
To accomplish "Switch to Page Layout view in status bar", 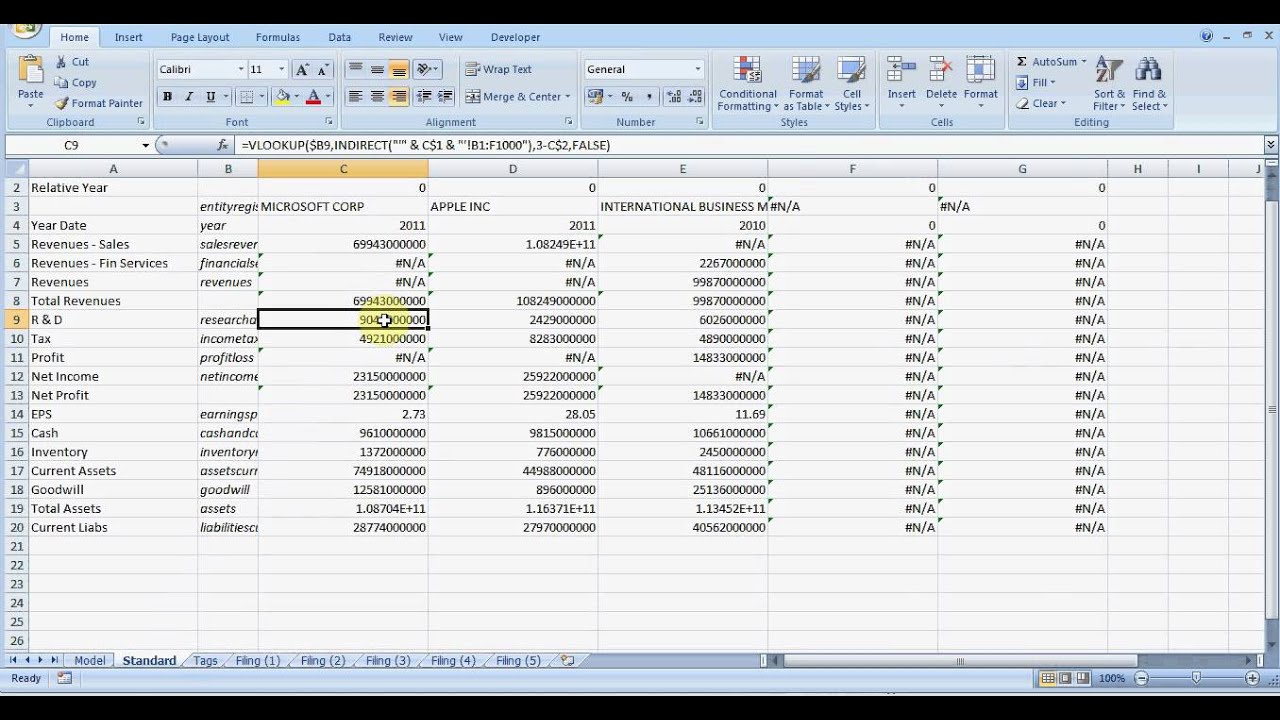I will (1065, 678).
